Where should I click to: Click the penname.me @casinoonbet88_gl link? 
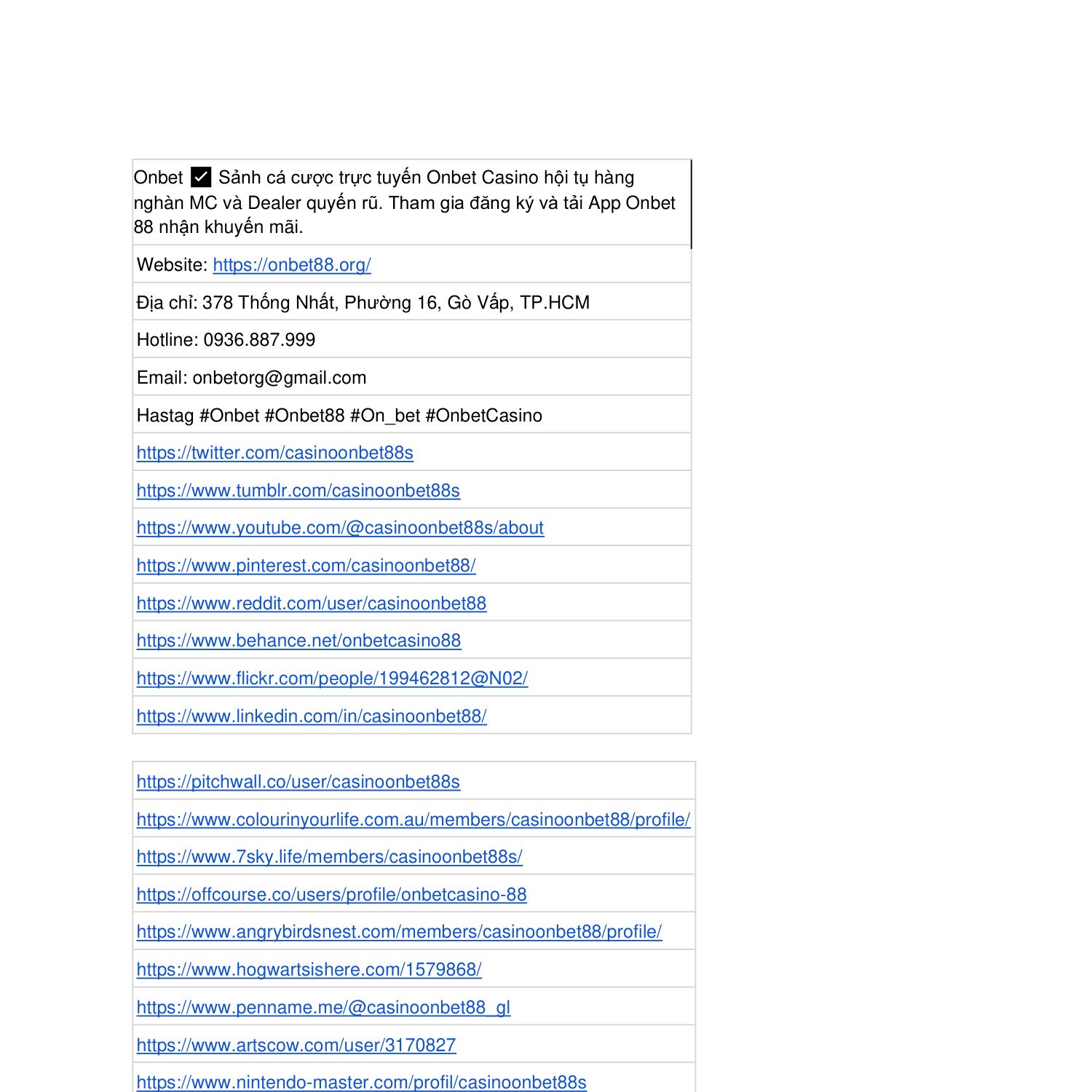[323, 1008]
